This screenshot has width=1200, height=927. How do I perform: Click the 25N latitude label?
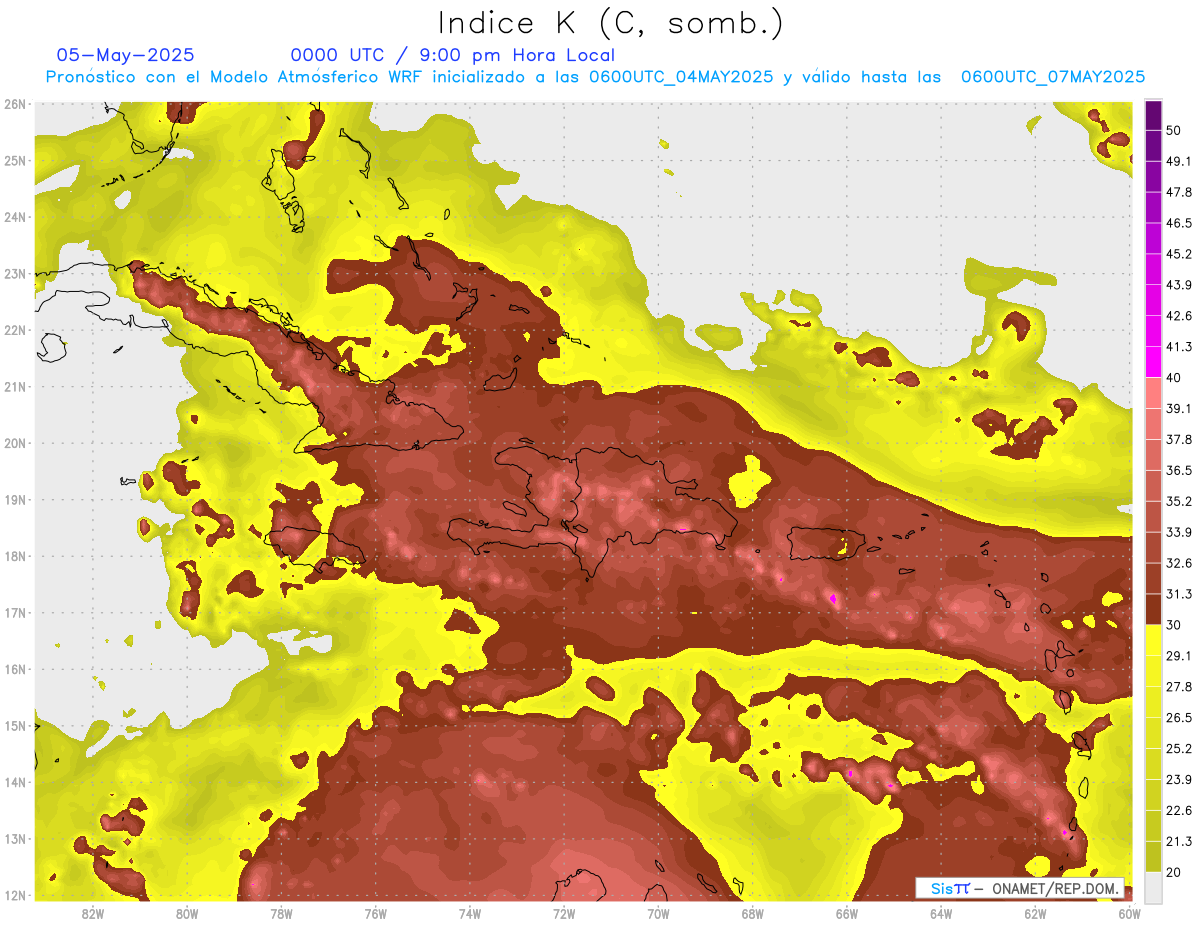point(15,160)
